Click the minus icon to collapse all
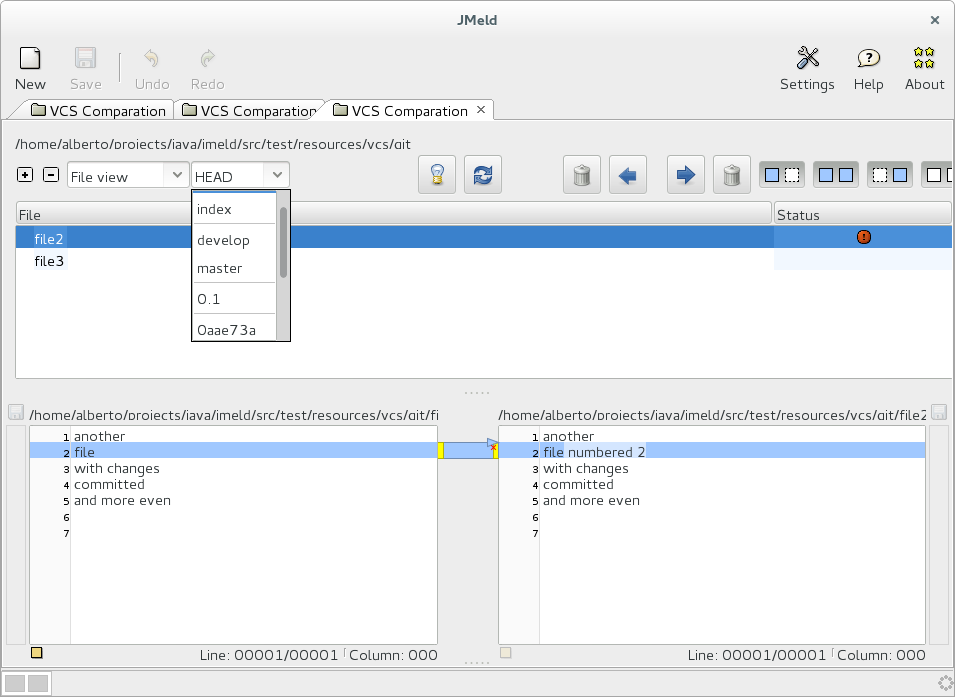The height and width of the screenshot is (697, 955). tap(51, 175)
